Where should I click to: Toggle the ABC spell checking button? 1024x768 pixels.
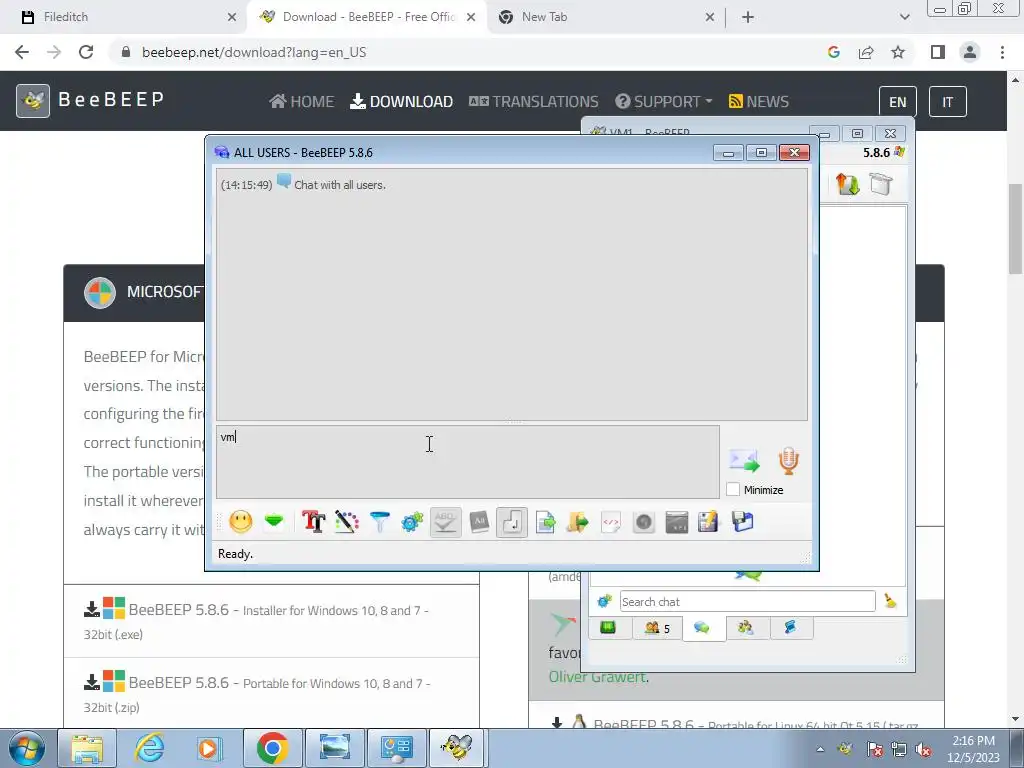pos(445,522)
